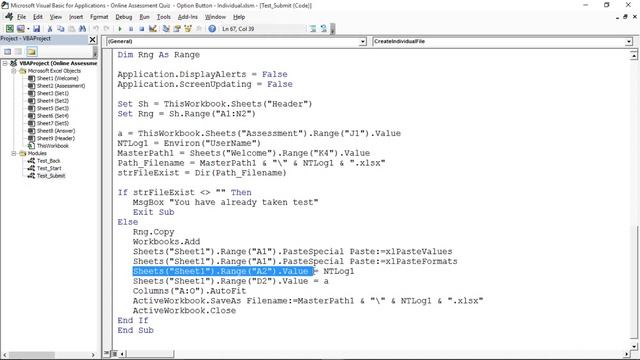Click the Insert UserForm toolbar icon
Viewport: 640px width, 360px height.
(x=20, y=29)
